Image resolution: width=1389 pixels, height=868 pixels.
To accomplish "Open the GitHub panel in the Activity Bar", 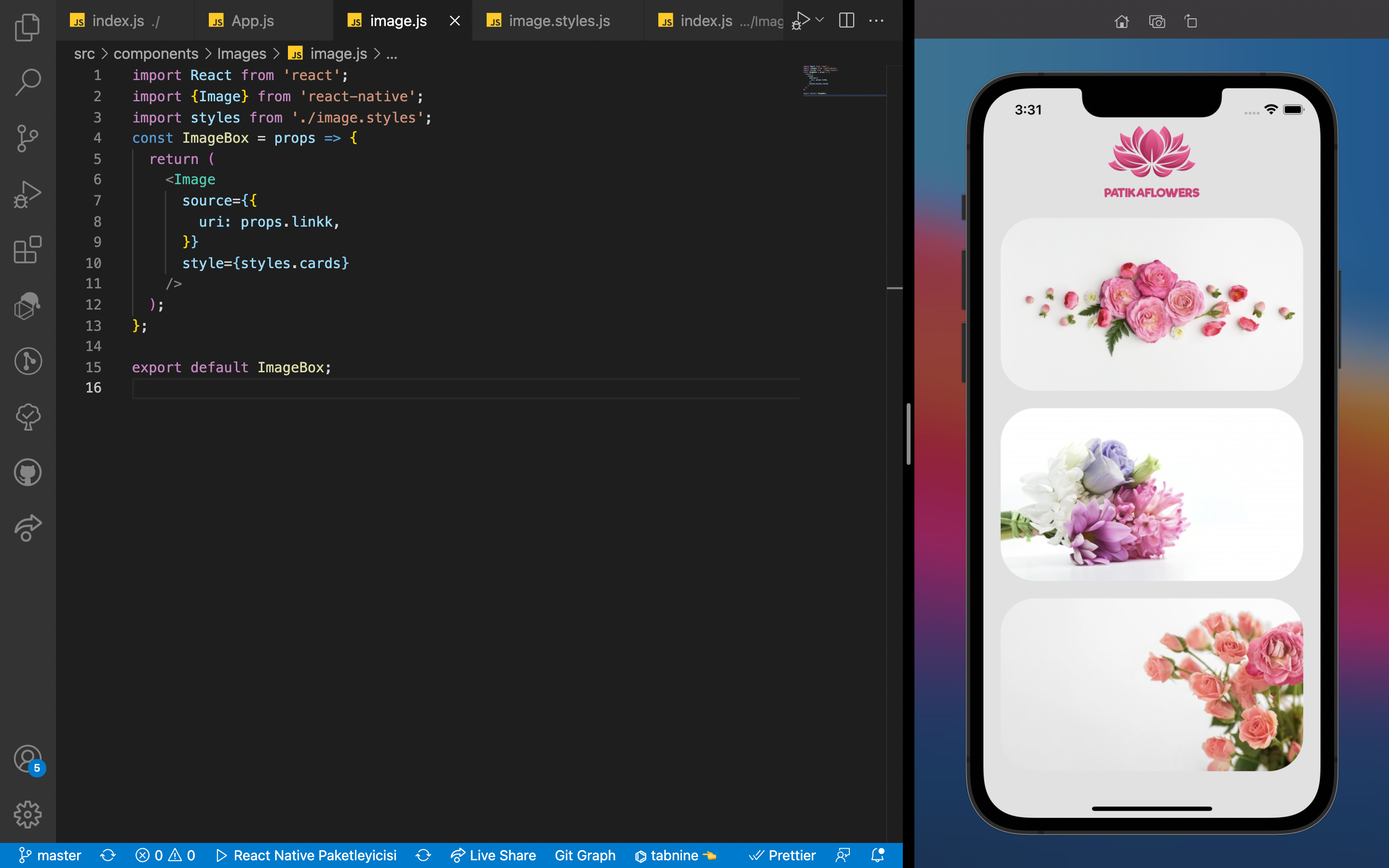I will point(27,472).
